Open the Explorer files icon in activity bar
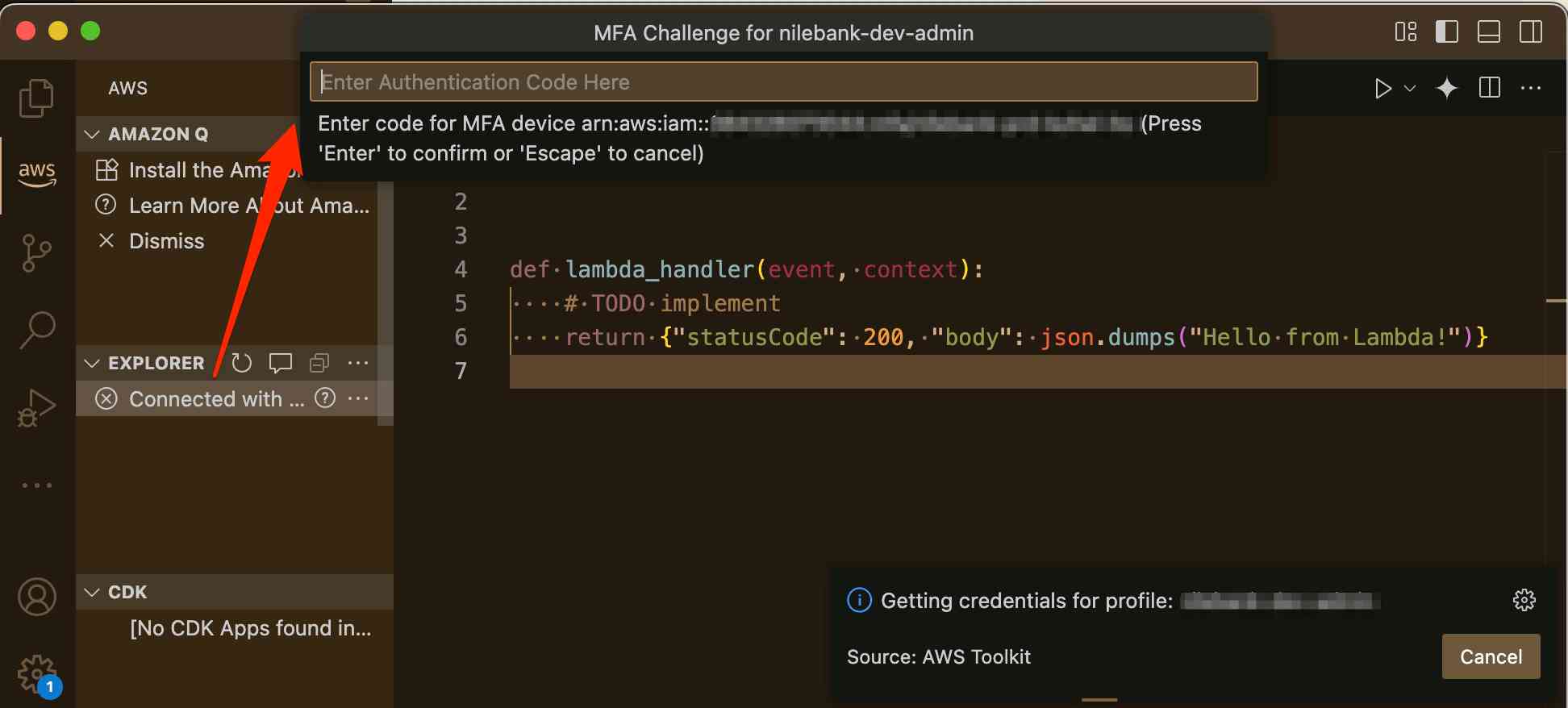Screen dimensions: 1568x708 36,98
